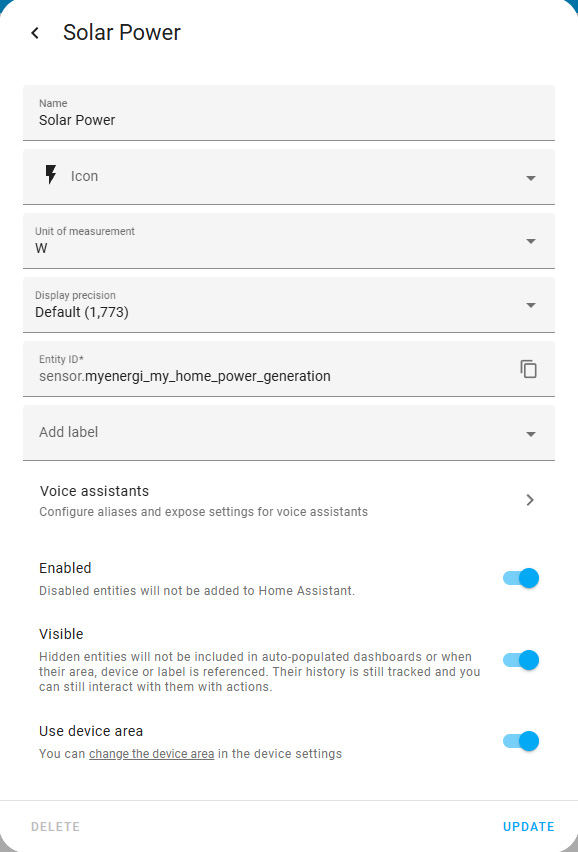Expand the Icon picker dropdown arrow
578x852 pixels.
(531, 178)
